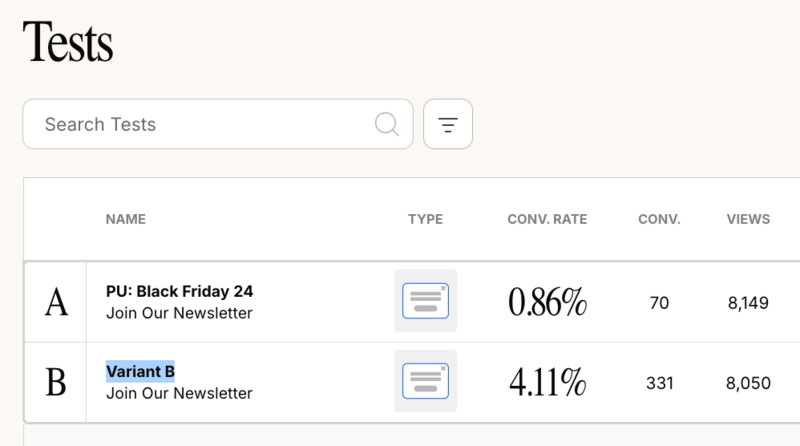This screenshot has height=446, width=800.
Task: Click Join Our Newsletter under Variant B
Action: pos(179,393)
